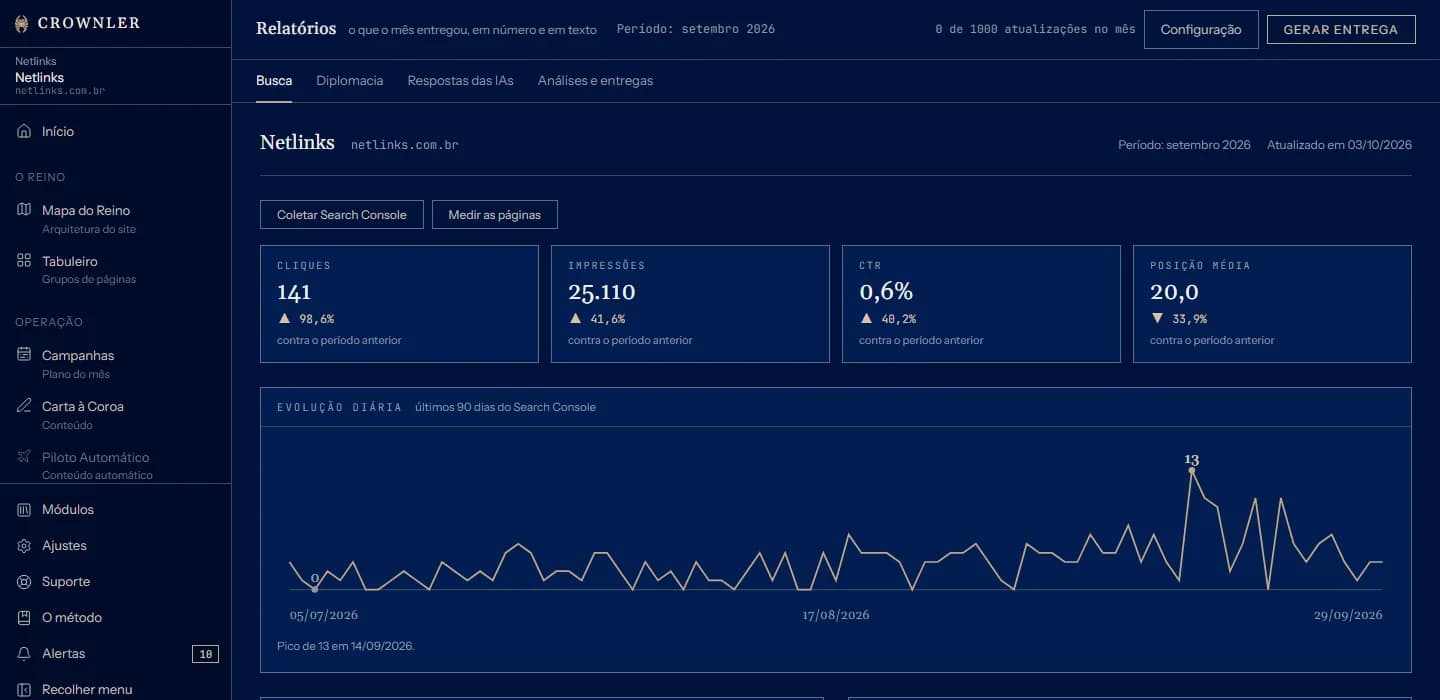Open Piloto Automático menu item
1440x700 pixels.
(115, 464)
